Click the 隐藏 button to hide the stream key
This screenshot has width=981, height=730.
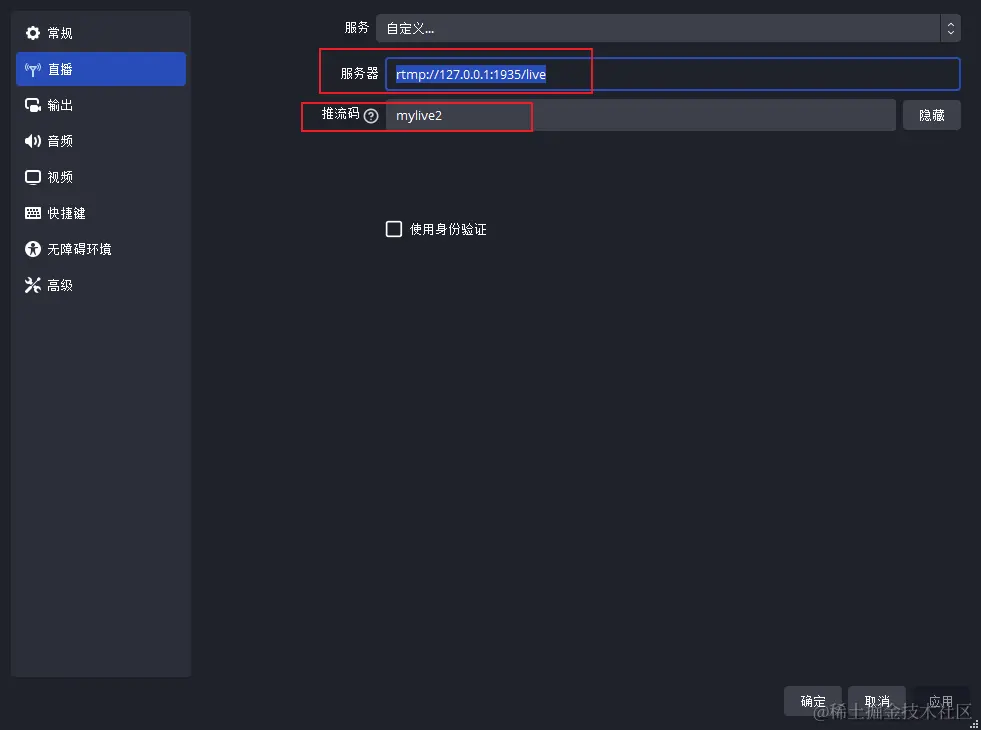pos(932,115)
